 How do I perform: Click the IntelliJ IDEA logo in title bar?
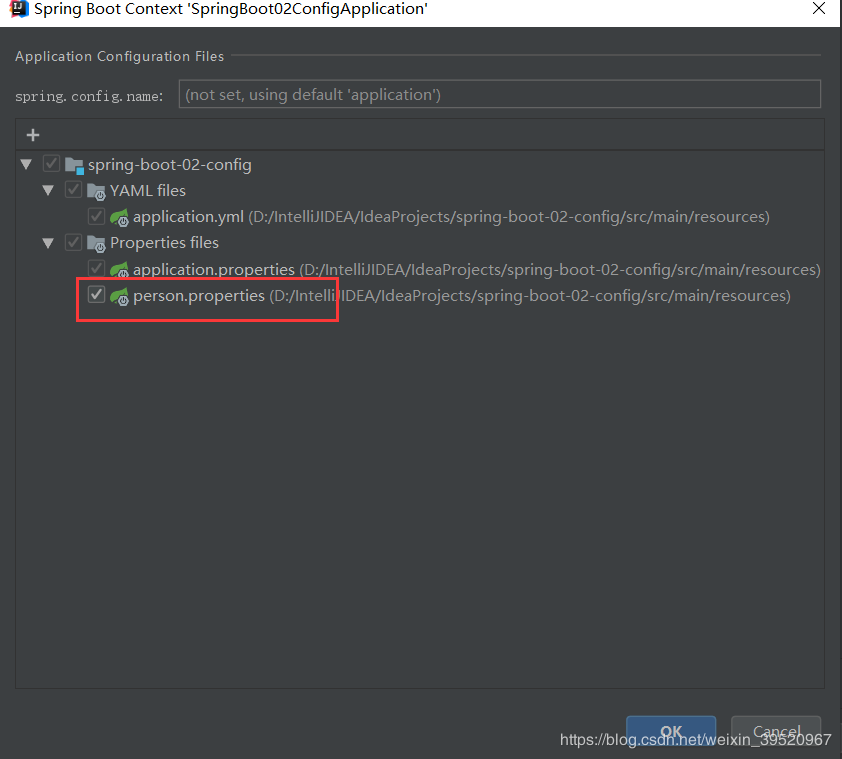19,9
